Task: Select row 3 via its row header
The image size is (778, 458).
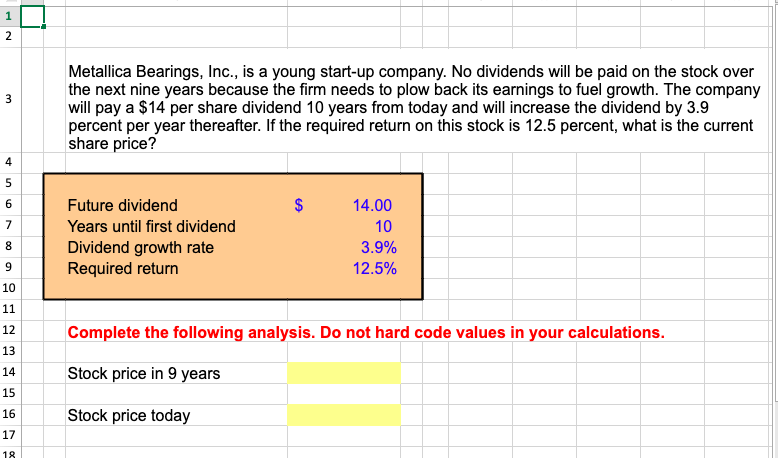Action: pos(8,99)
